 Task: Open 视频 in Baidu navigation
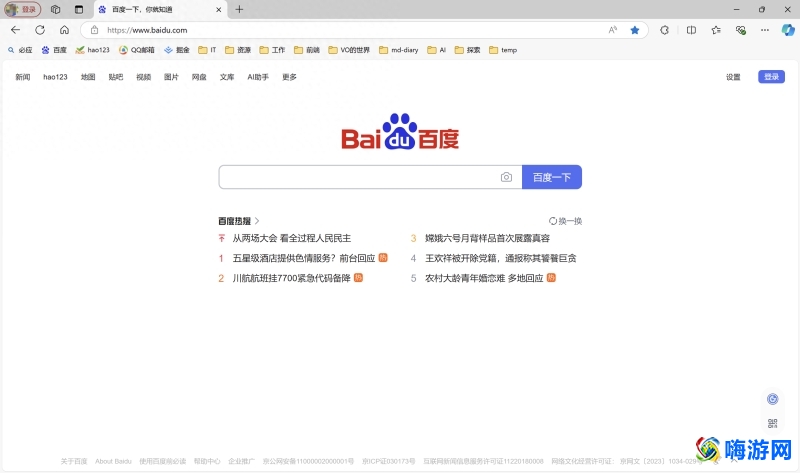click(x=143, y=77)
